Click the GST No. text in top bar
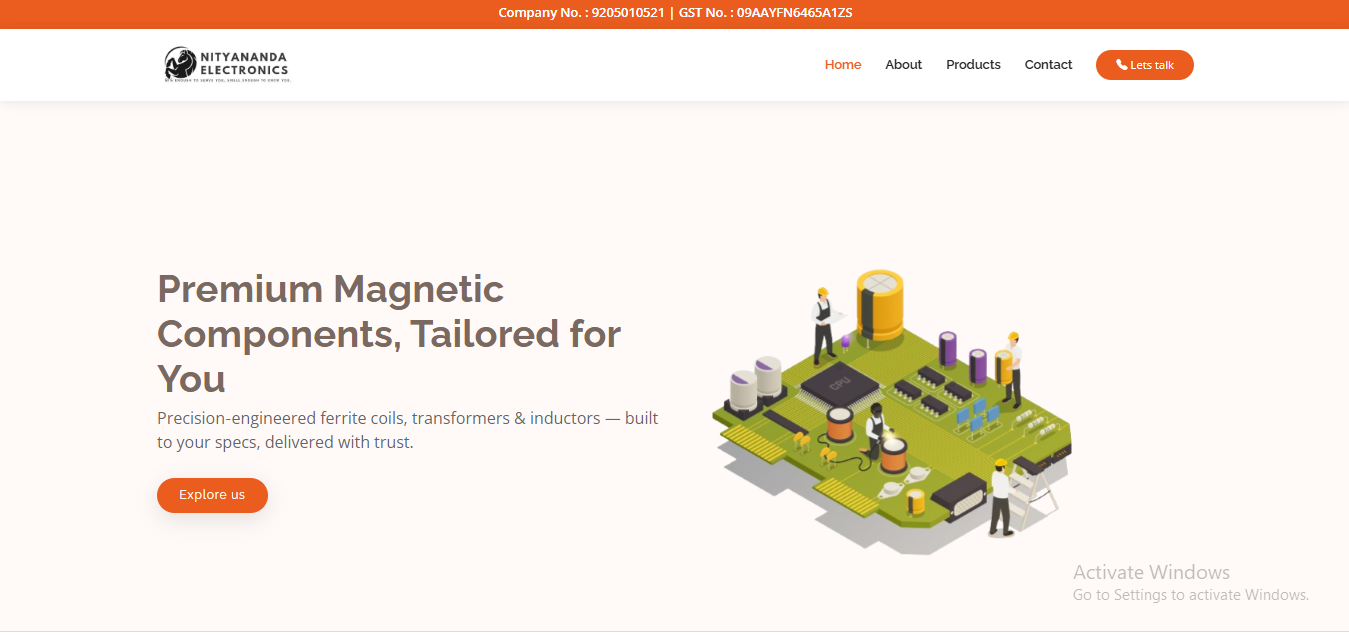1349x635 pixels. click(x=765, y=13)
